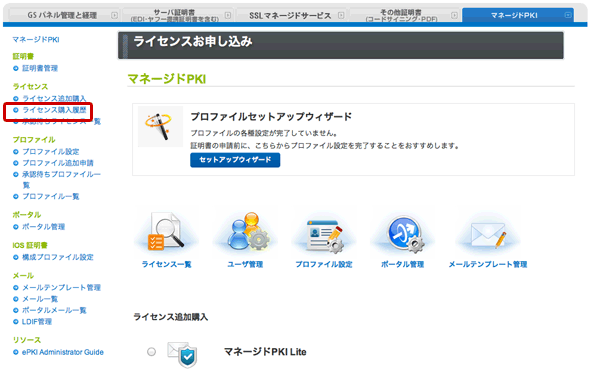This screenshot has width=600, height=372.
Task: Expand the サーバ証明書 tab arrow
Action: [228, 15]
